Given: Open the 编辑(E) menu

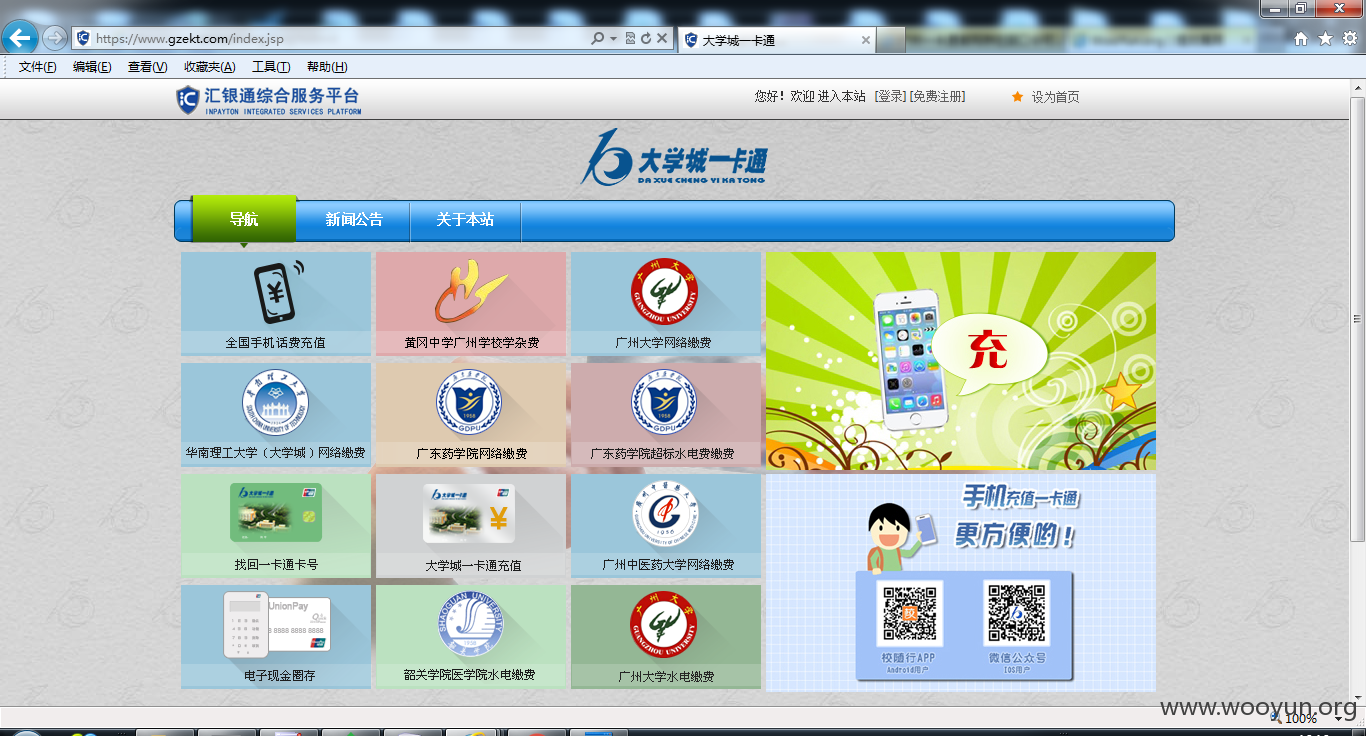Looking at the screenshot, I should click(92, 67).
